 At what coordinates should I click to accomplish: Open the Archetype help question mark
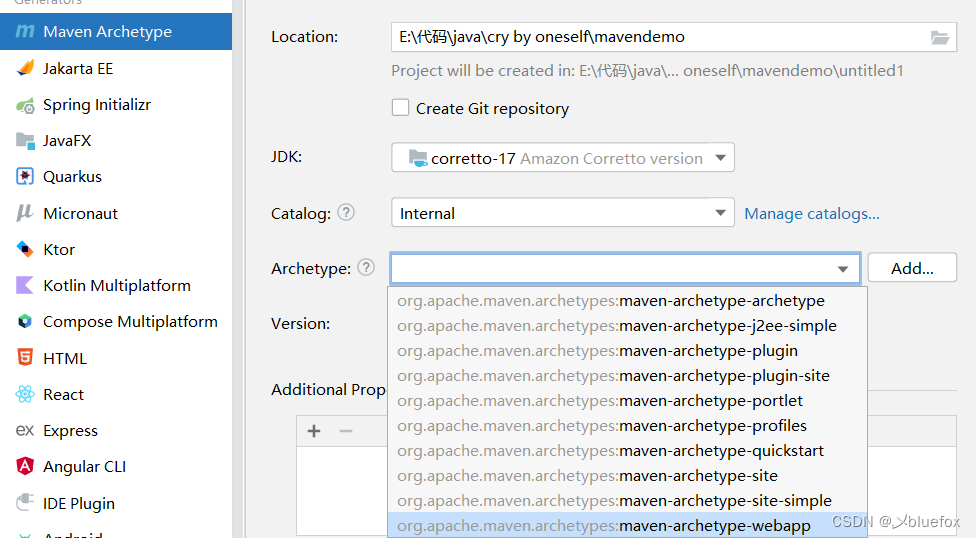point(366,268)
